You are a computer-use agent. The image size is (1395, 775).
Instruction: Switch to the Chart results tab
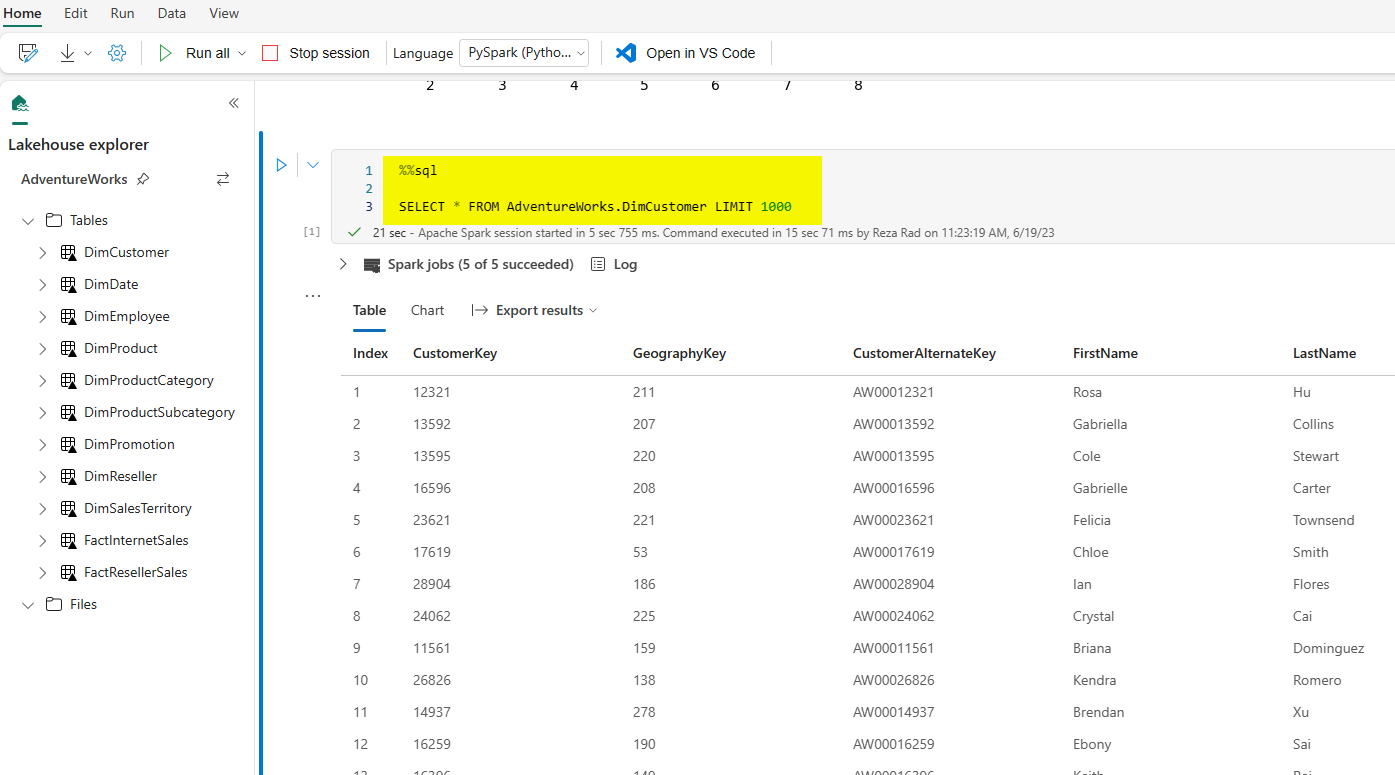tap(427, 310)
